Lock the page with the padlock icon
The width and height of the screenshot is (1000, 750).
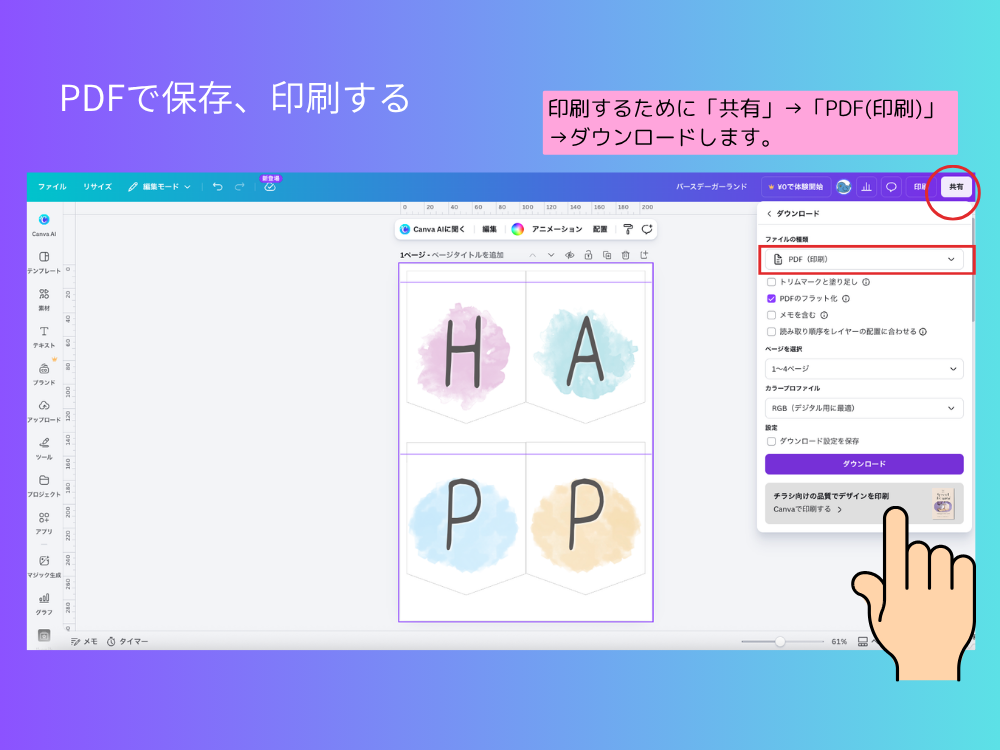click(x=588, y=255)
